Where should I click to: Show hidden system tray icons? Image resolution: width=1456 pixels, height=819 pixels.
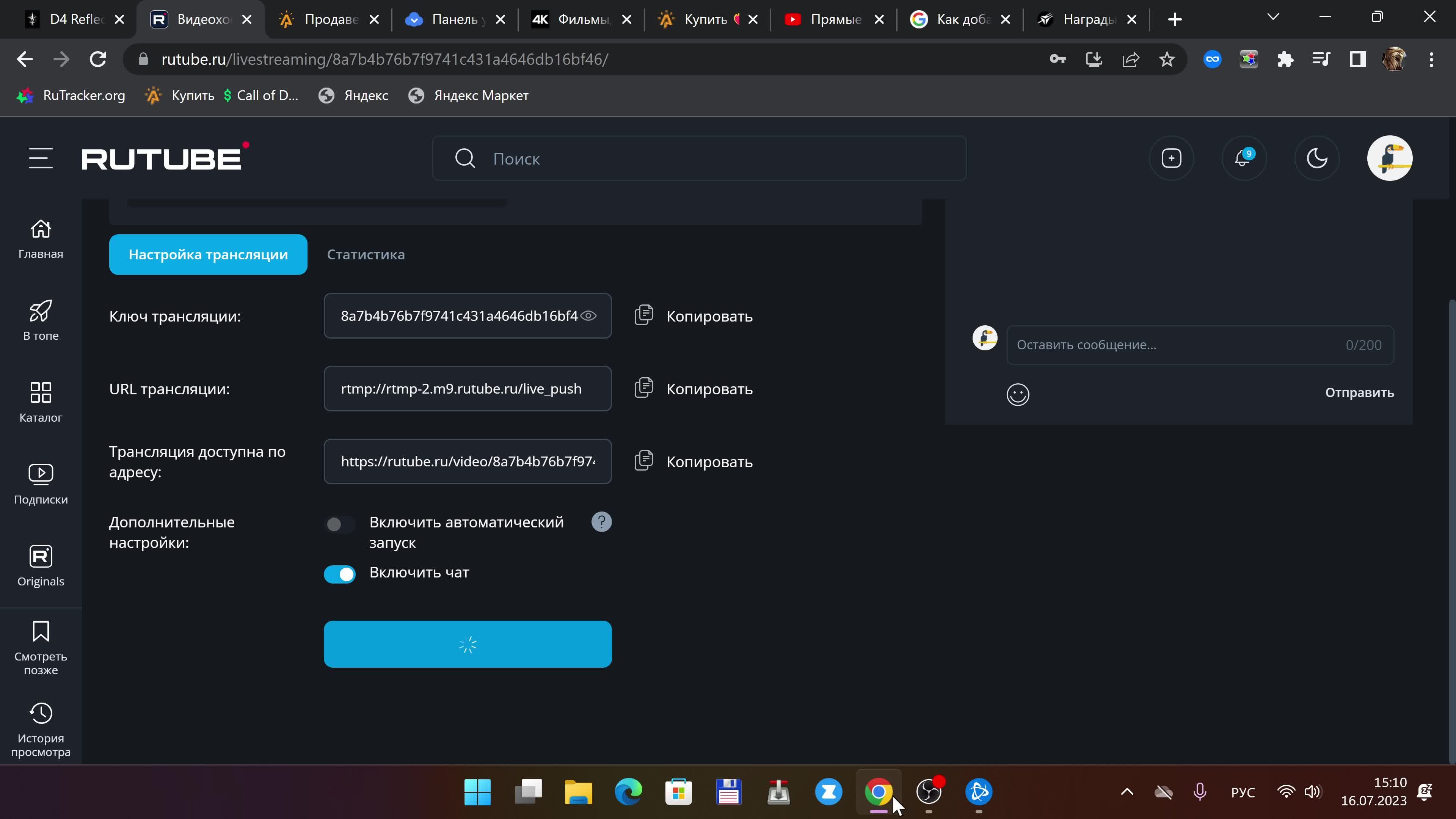tap(1127, 791)
